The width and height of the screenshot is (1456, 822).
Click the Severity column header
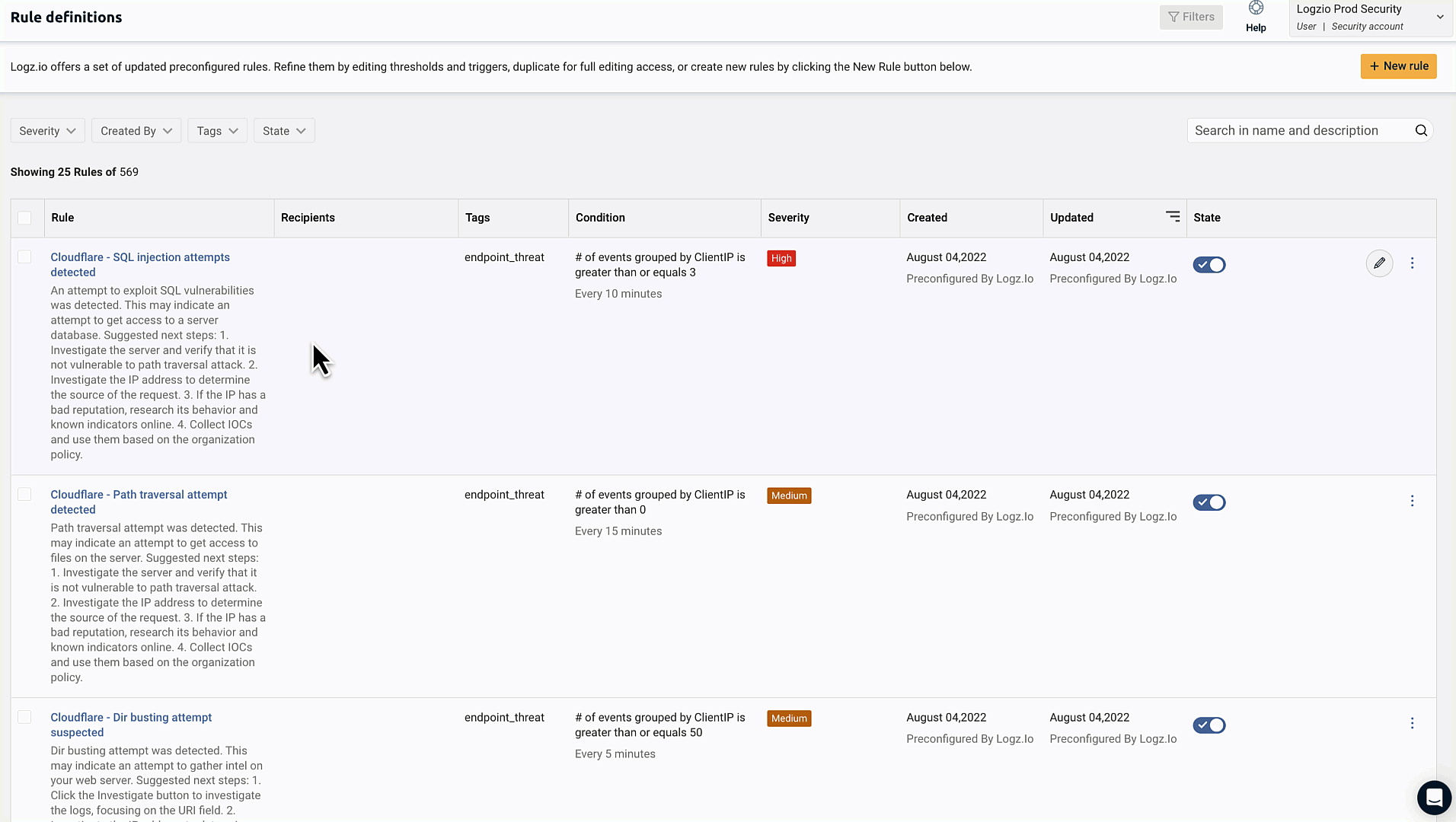[788, 218]
